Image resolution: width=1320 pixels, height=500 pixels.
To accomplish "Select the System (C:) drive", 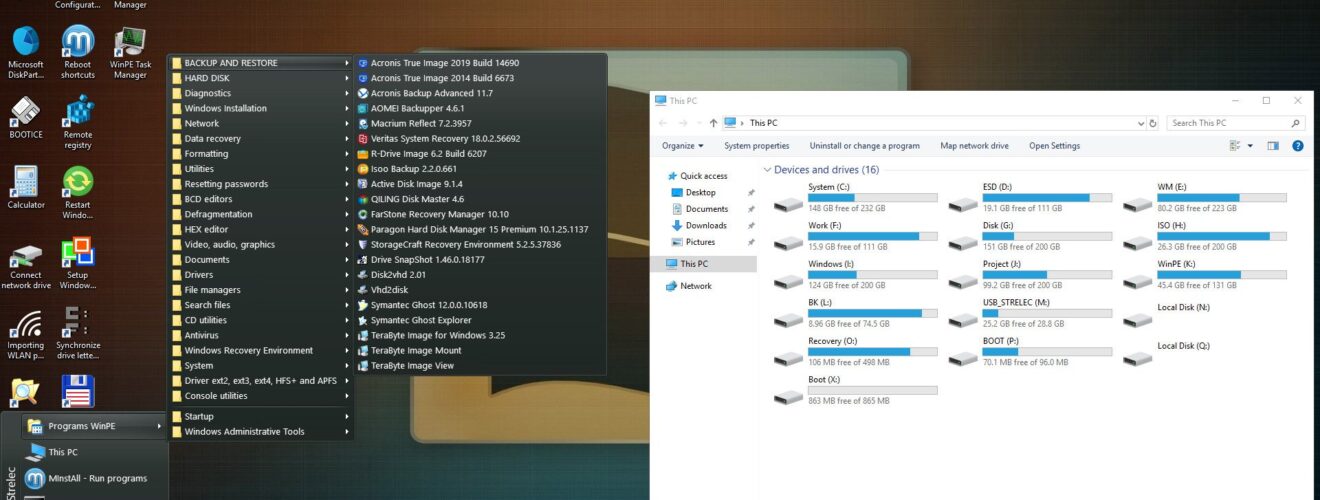I will pos(855,197).
